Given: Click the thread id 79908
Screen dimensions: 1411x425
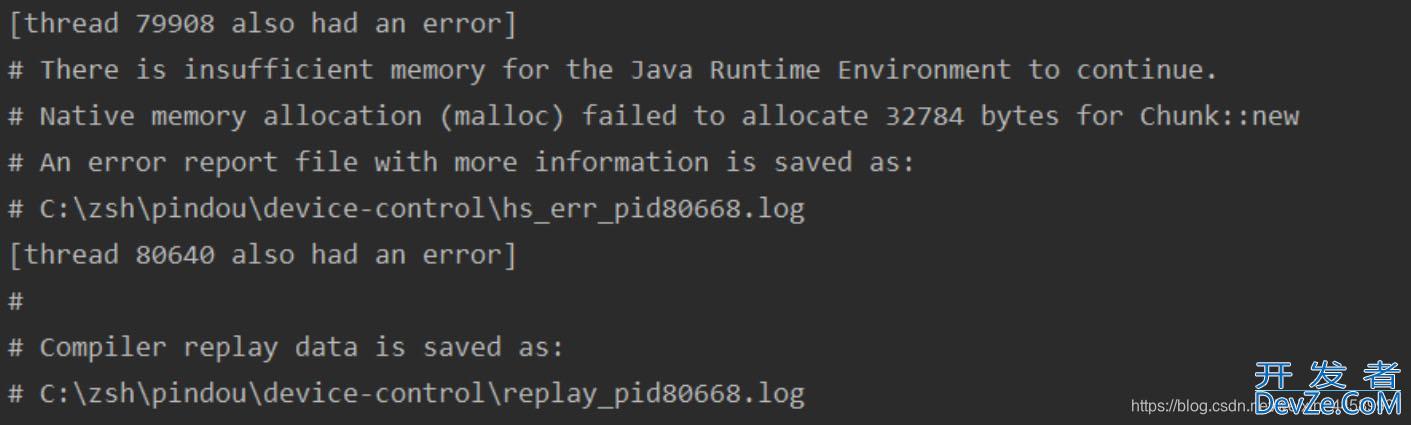Looking at the screenshot, I should pyautogui.click(x=174, y=24).
